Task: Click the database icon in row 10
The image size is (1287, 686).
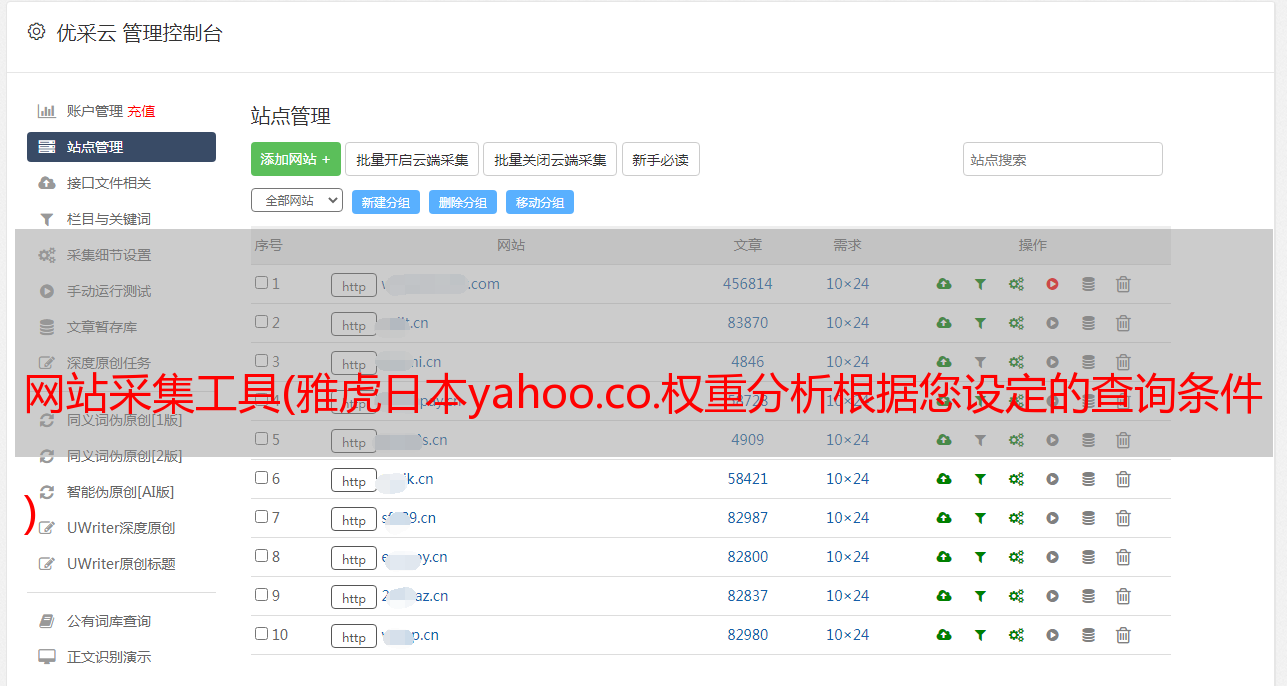Action: [x=1088, y=635]
